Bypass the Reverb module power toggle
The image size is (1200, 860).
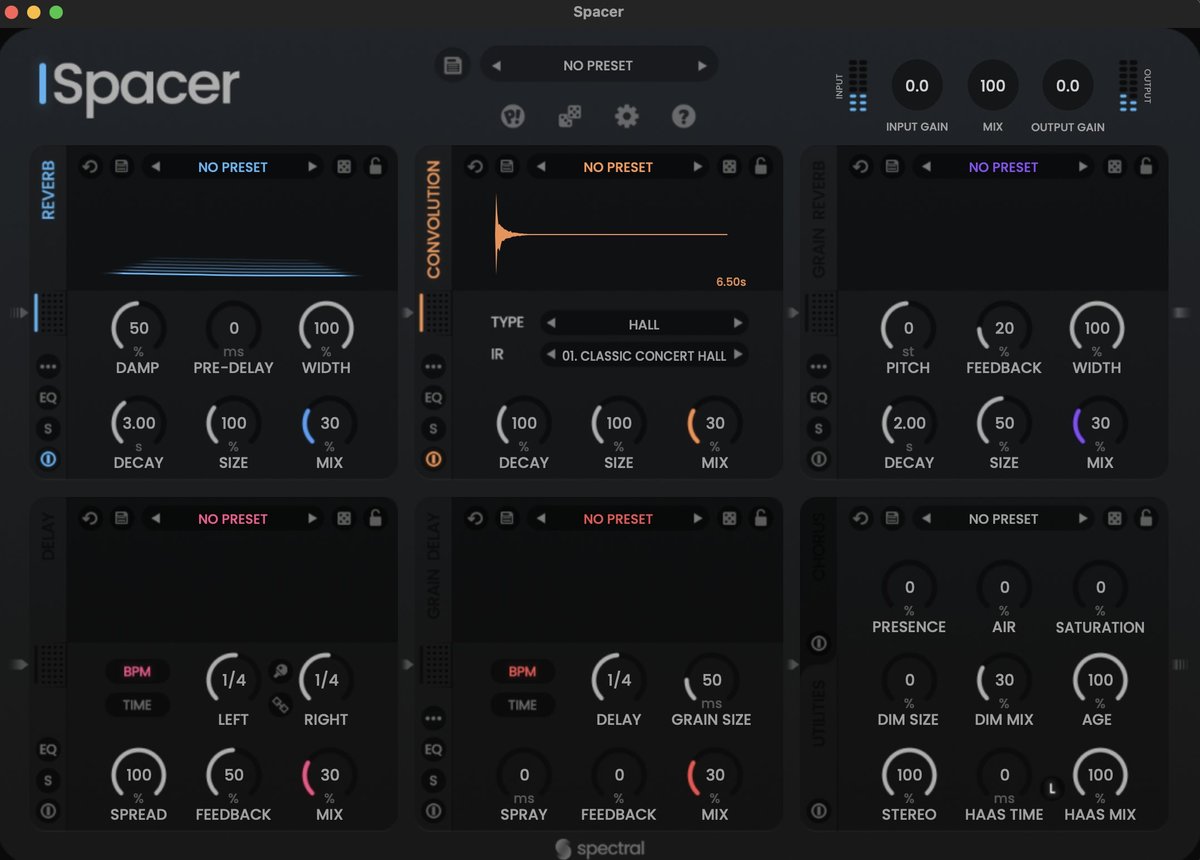coord(48,459)
